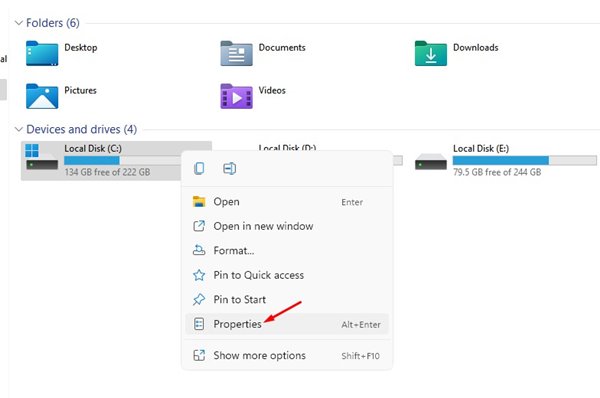
Task: Click the Local Disk (E:) name
Action: pyautogui.click(x=481, y=148)
